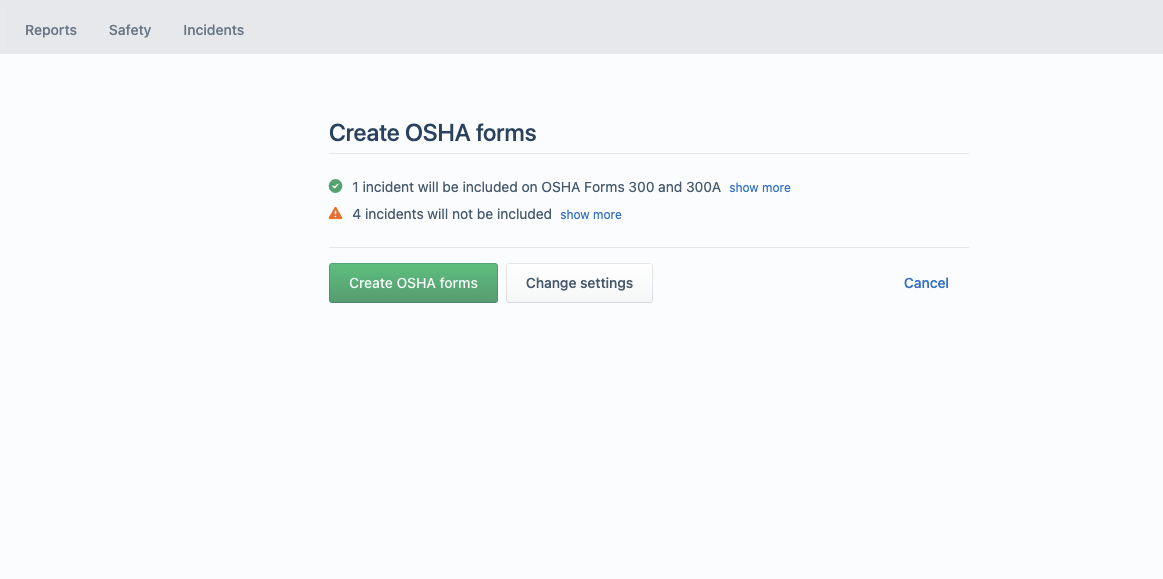Screen dimensions: 1163x579
Task: Expand excluded incidents via show more
Action: (x=590, y=214)
